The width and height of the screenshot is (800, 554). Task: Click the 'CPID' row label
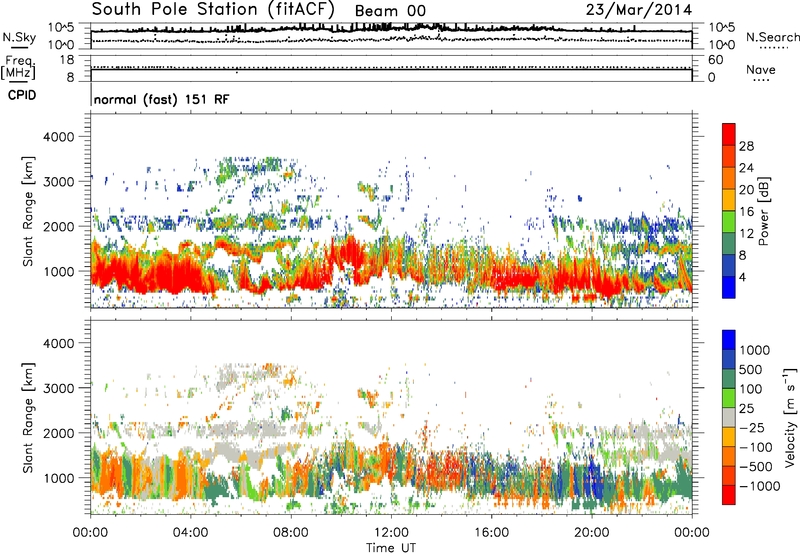(22, 95)
